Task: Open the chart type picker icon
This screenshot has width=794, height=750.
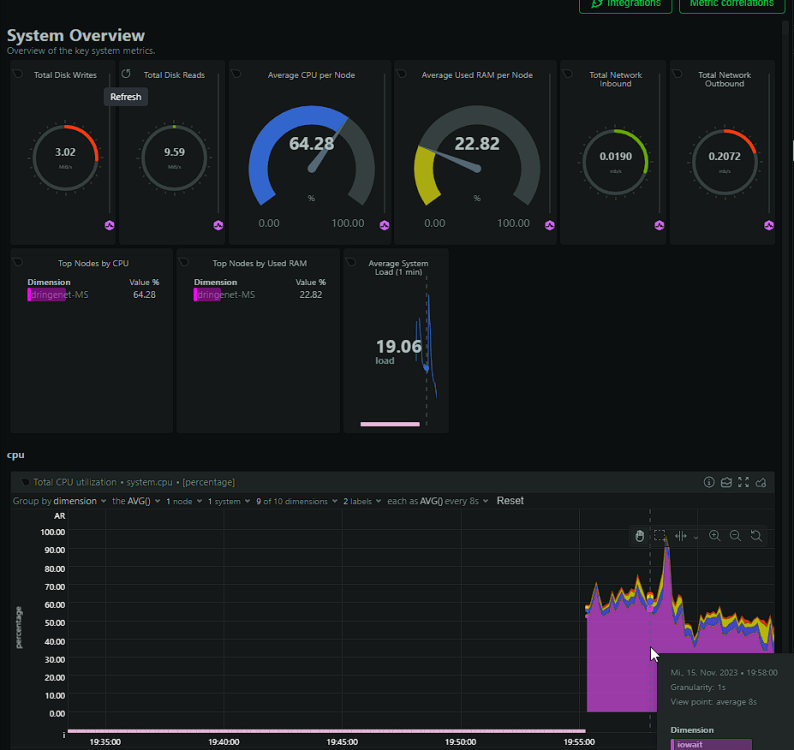Action: pos(726,482)
